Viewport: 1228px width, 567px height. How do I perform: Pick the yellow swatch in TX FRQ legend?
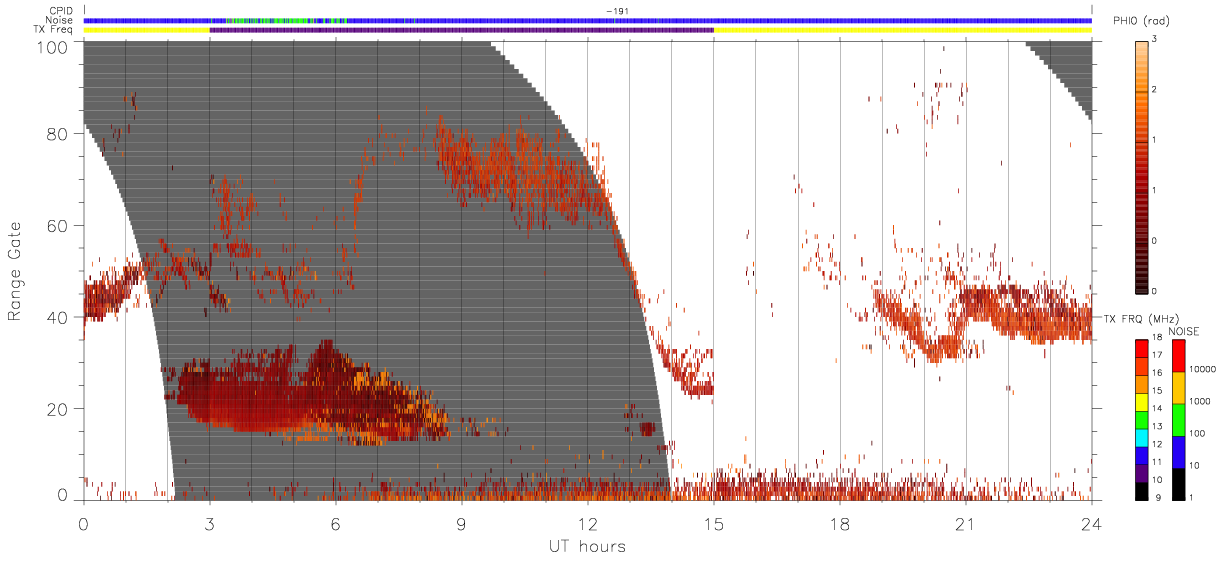1141,401
